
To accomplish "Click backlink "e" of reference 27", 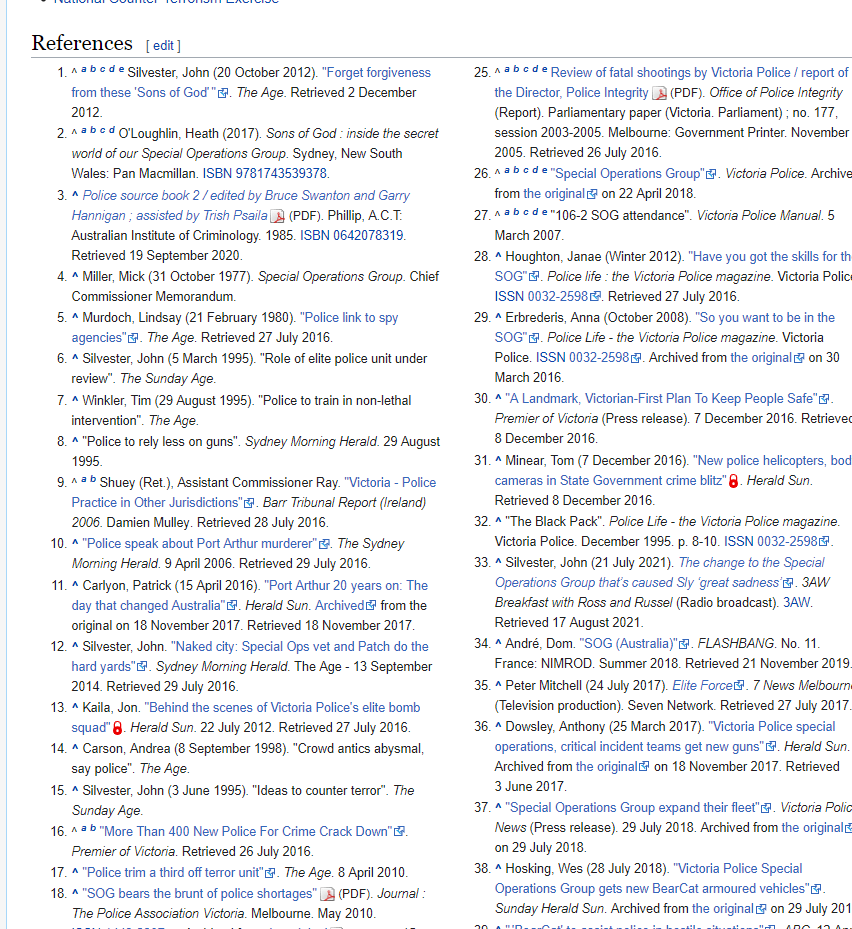I will tap(544, 213).
